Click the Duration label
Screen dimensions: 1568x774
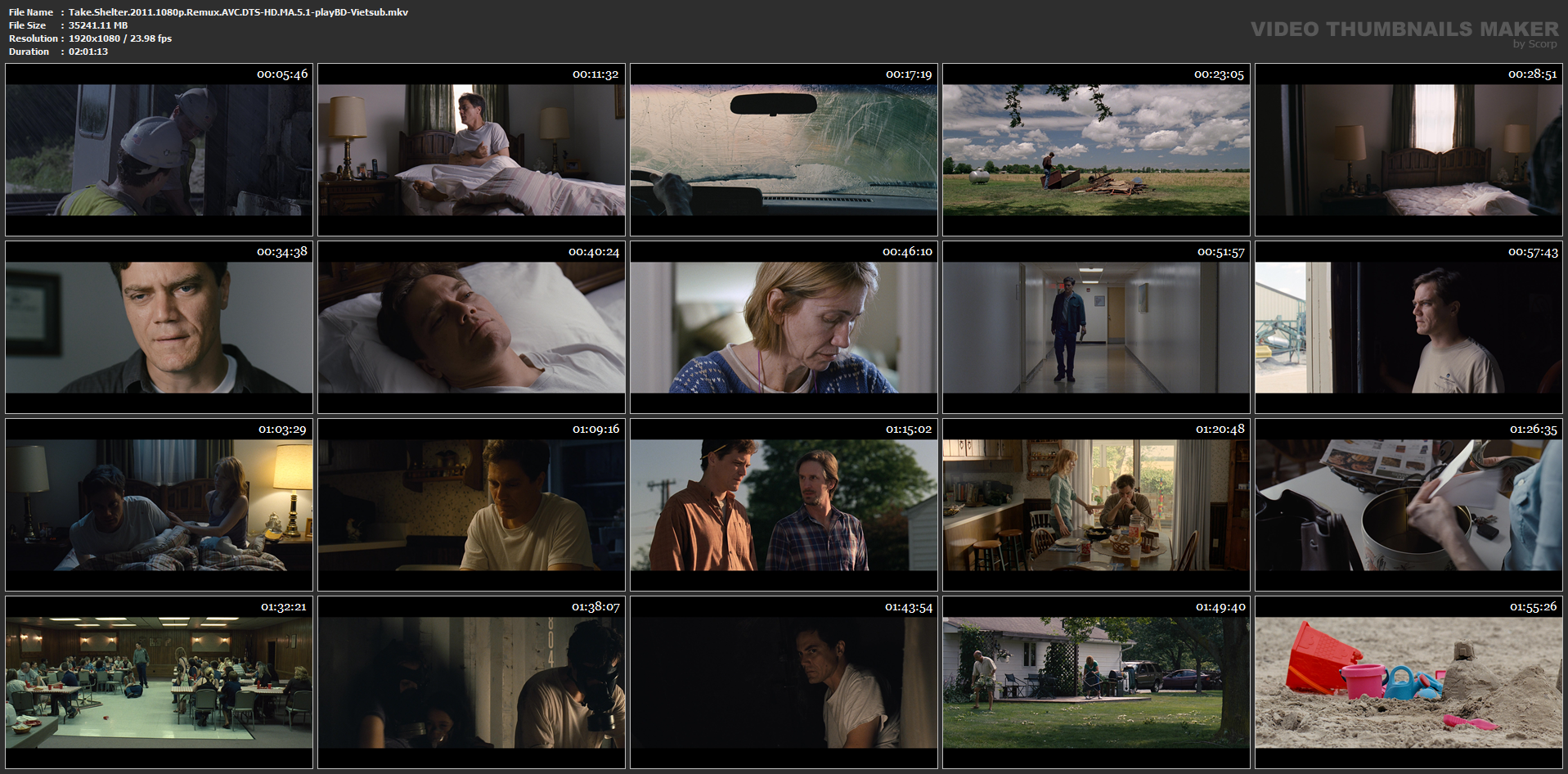click(x=29, y=52)
